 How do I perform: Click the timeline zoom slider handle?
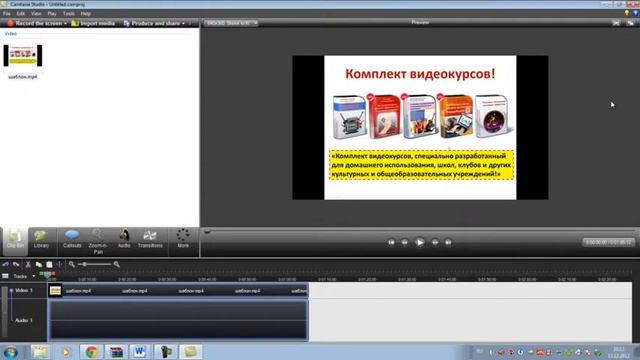point(84,264)
